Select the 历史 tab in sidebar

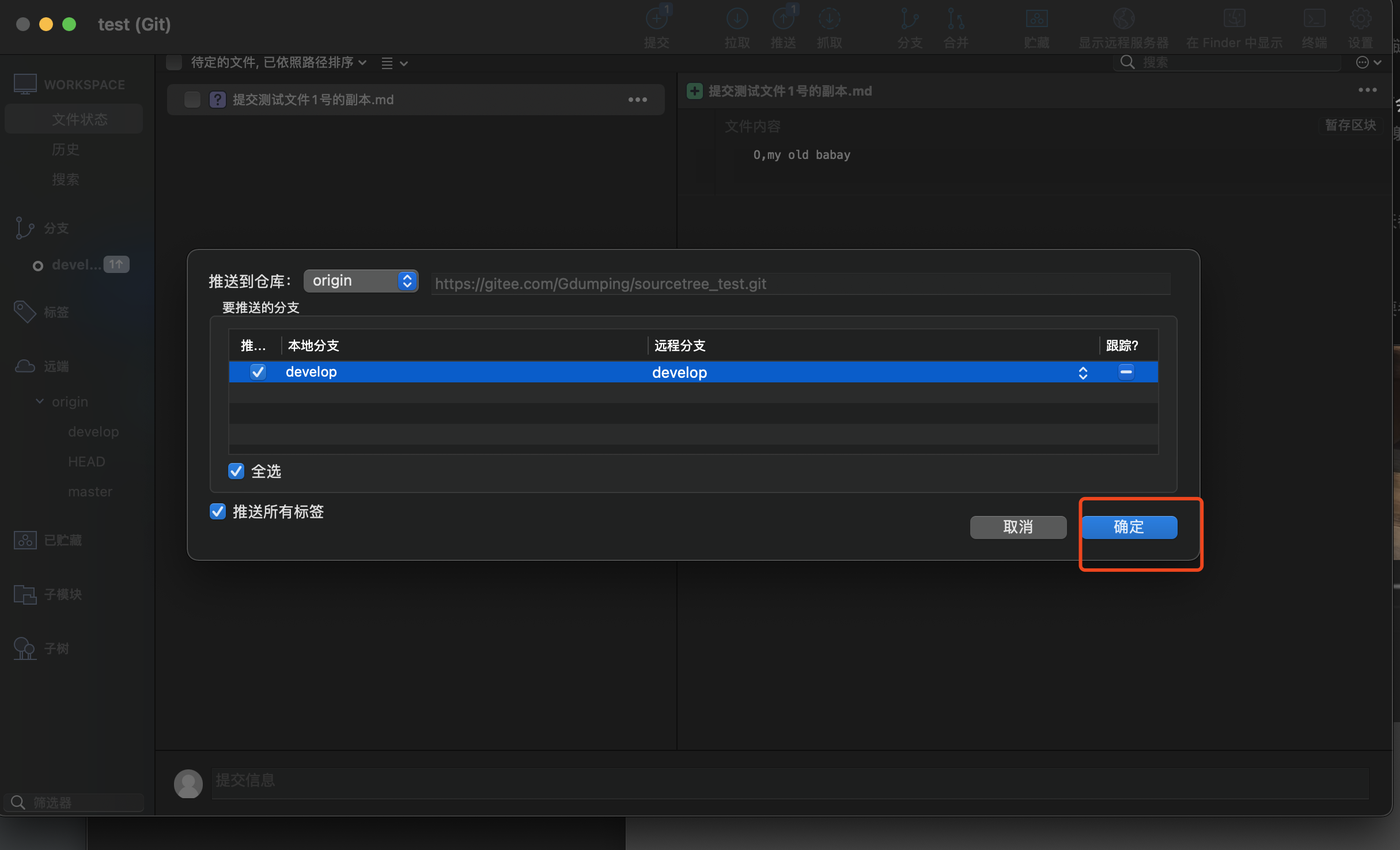(x=65, y=149)
